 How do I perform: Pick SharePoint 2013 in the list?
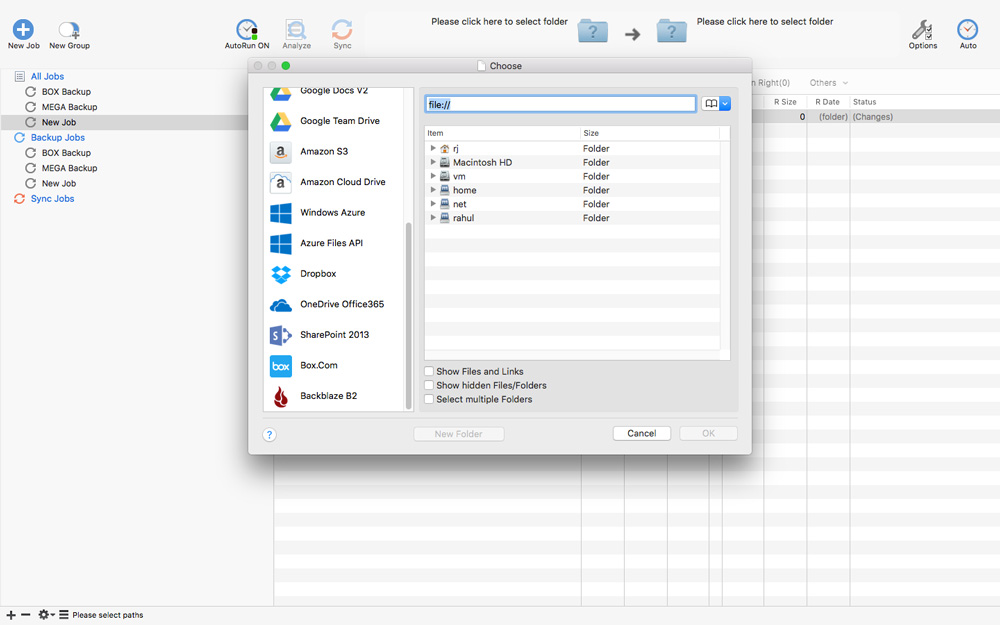[334, 335]
